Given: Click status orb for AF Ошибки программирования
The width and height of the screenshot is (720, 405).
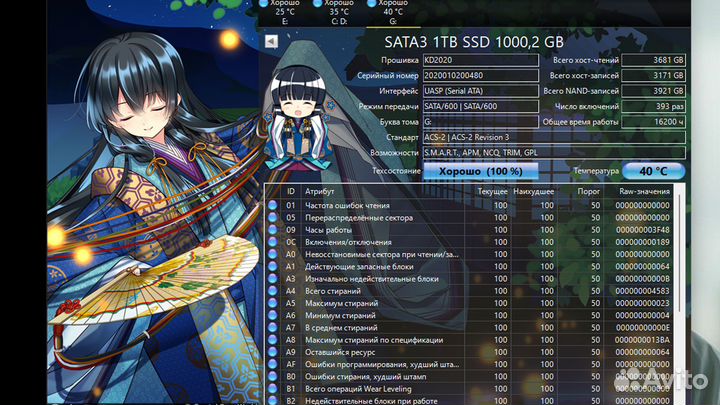Looking at the screenshot, I should point(273,365).
